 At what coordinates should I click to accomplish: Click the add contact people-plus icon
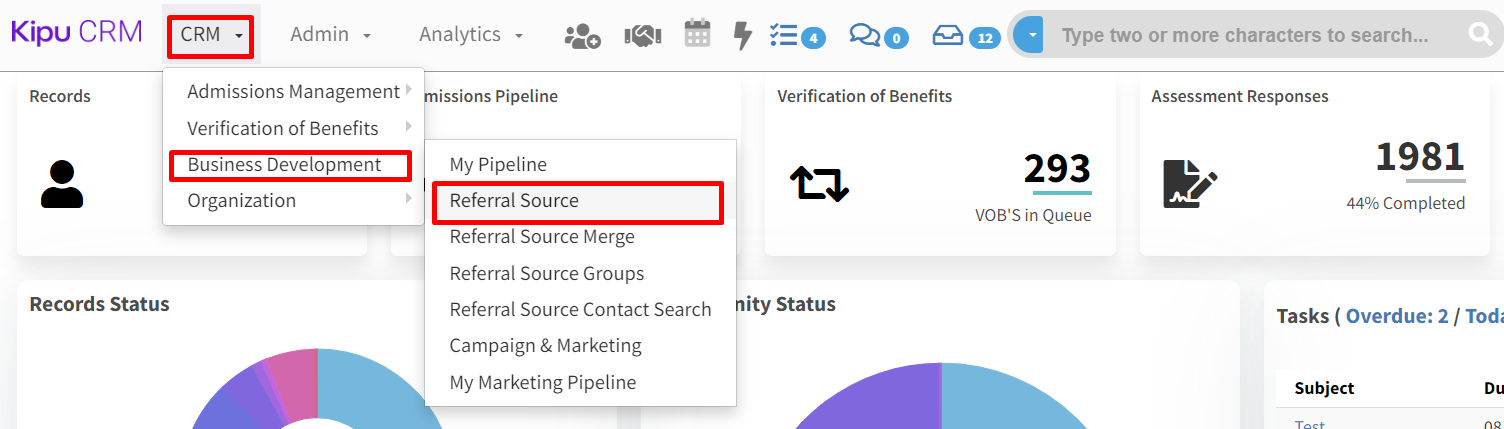(582, 36)
